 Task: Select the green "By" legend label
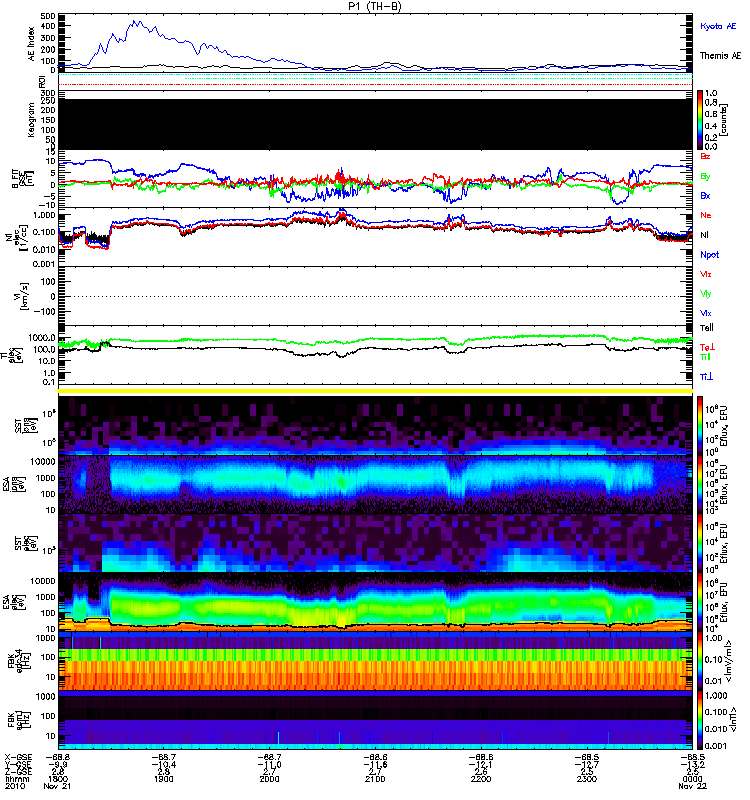tap(705, 177)
